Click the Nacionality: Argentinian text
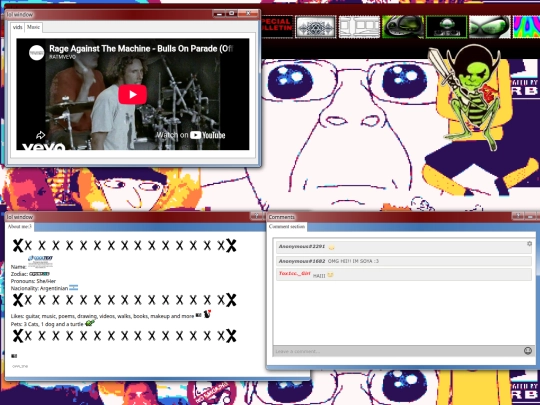 pos(39,288)
